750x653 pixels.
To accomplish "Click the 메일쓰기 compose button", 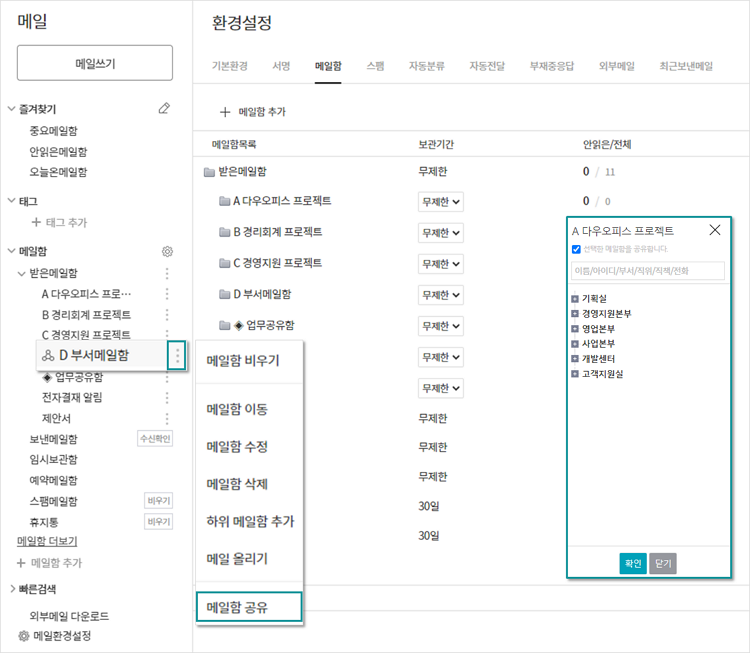I will [95, 63].
